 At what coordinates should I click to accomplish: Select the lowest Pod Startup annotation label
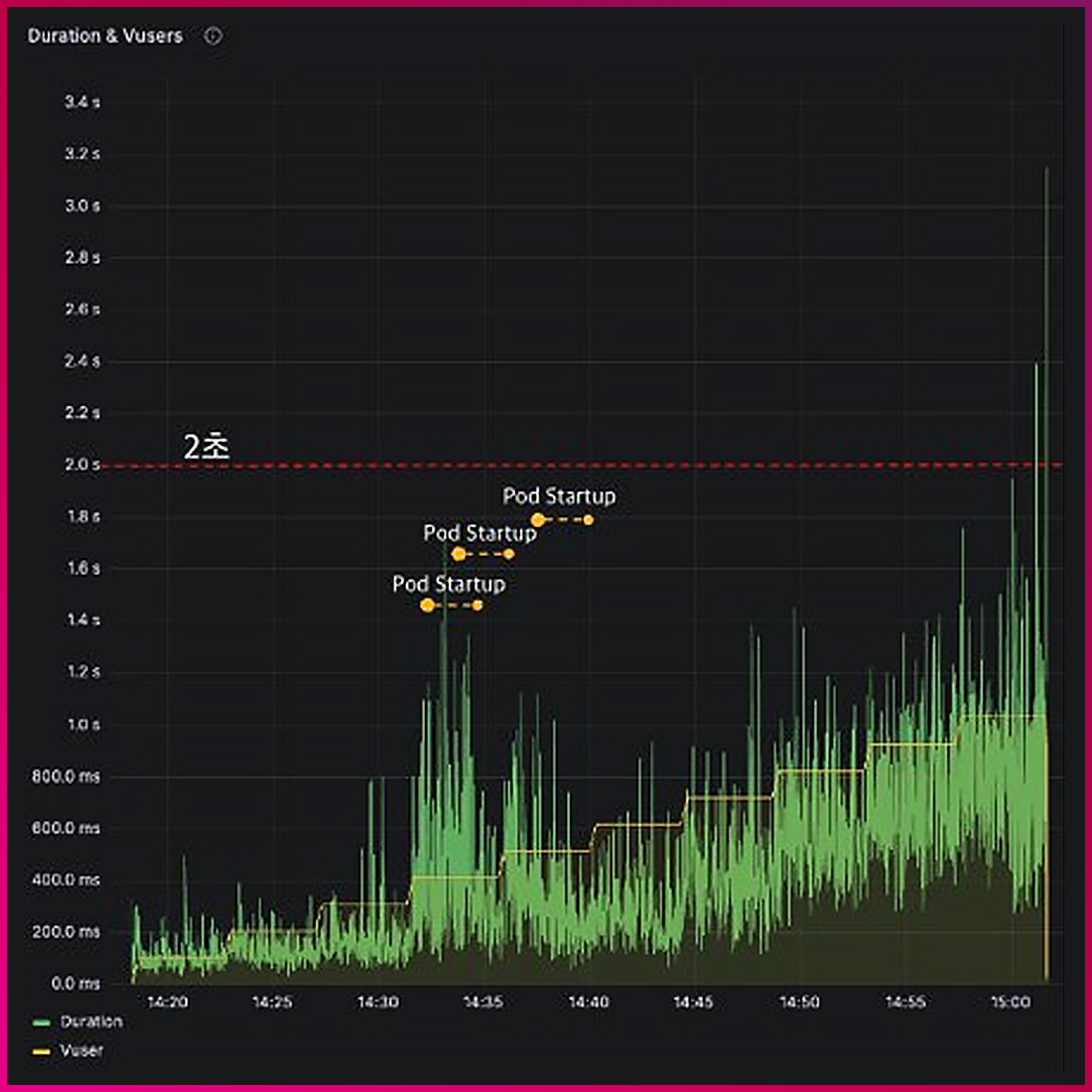click(449, 584)
